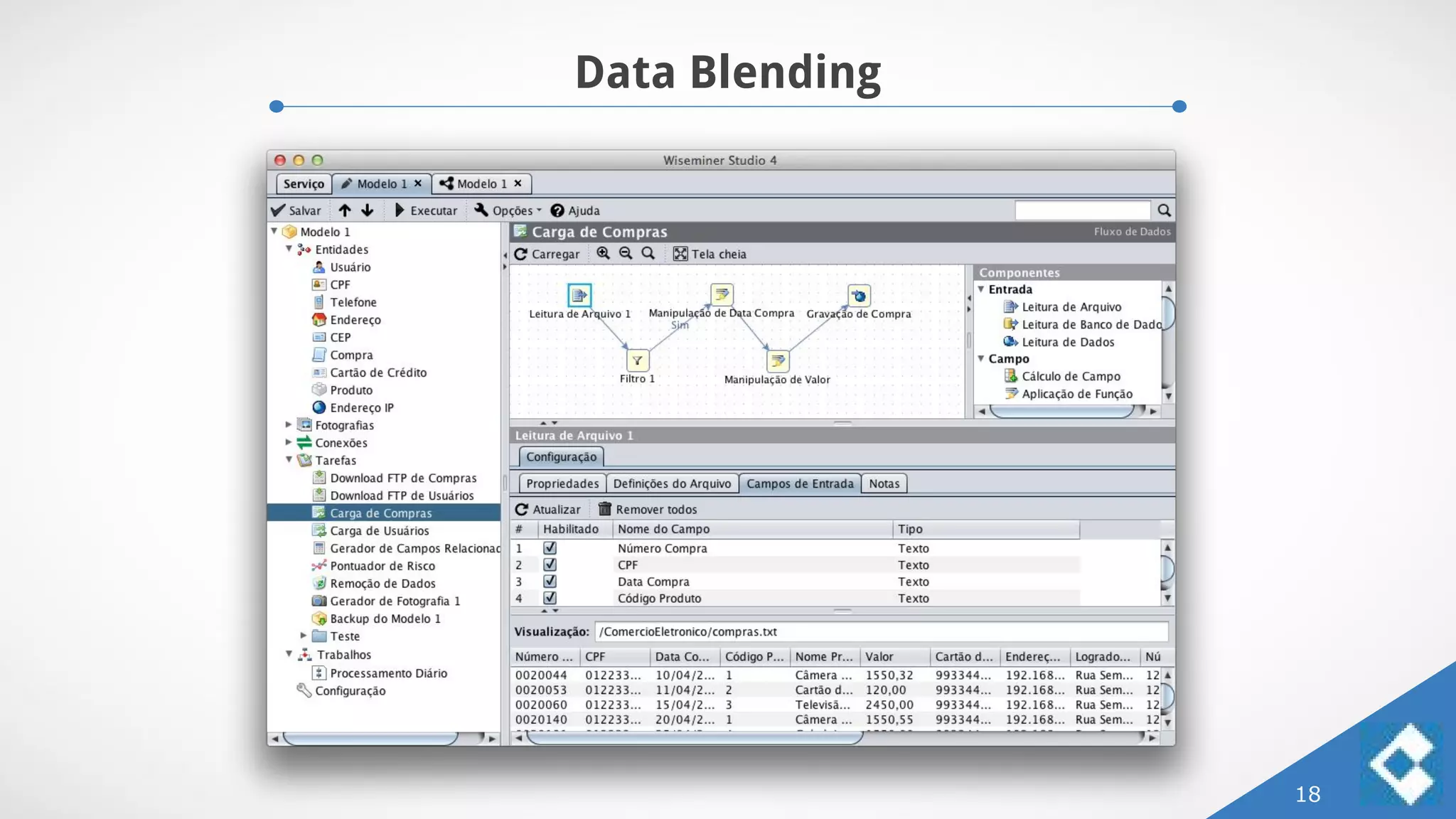Select the second Modelo 1 tab
The height and width of the screenshot is (819, 1456).
[x=481, y=183]
